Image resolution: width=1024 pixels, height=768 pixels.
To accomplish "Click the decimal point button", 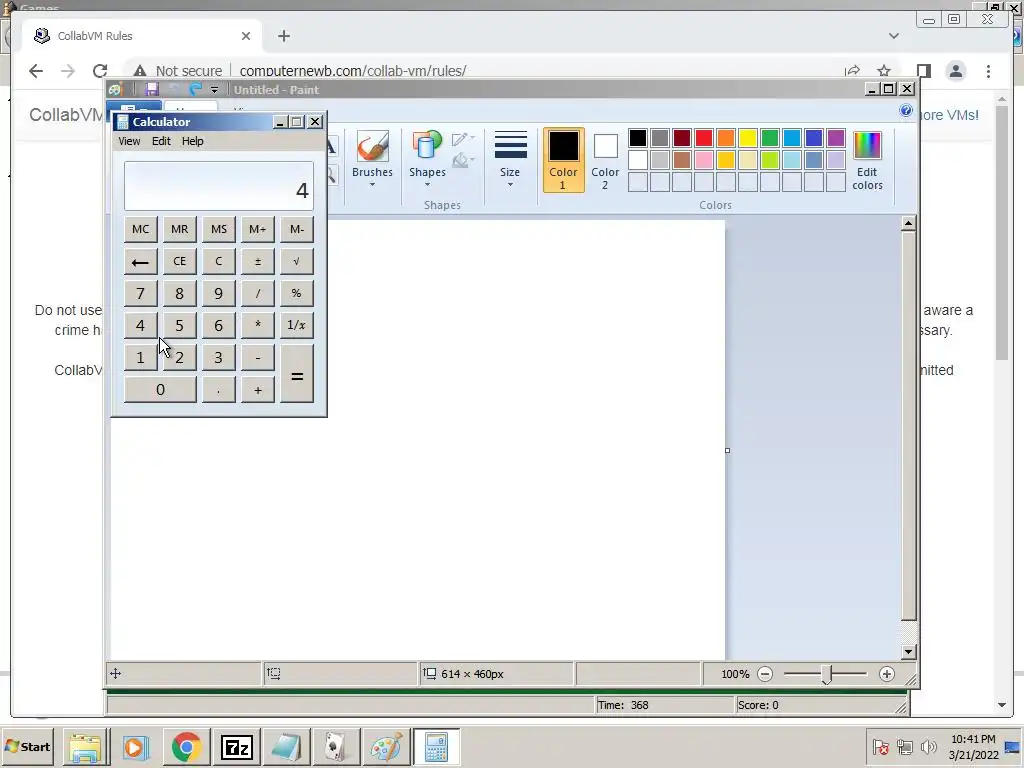I will pos(219,390).
